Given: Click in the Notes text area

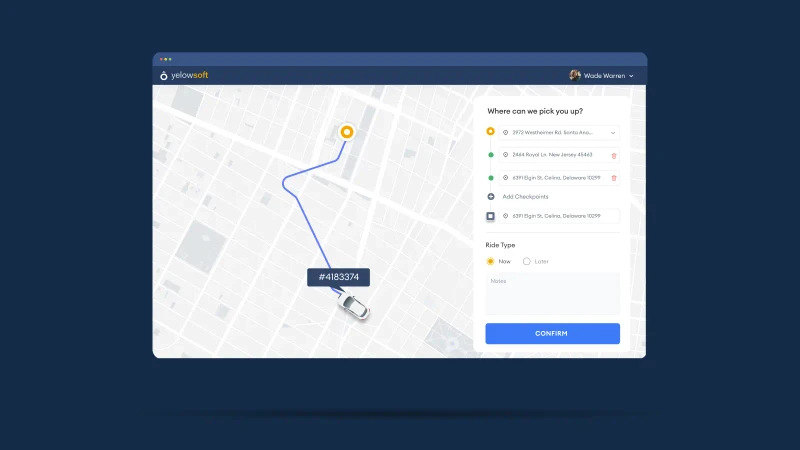Looking at the screenshot, I should point(552,294).
